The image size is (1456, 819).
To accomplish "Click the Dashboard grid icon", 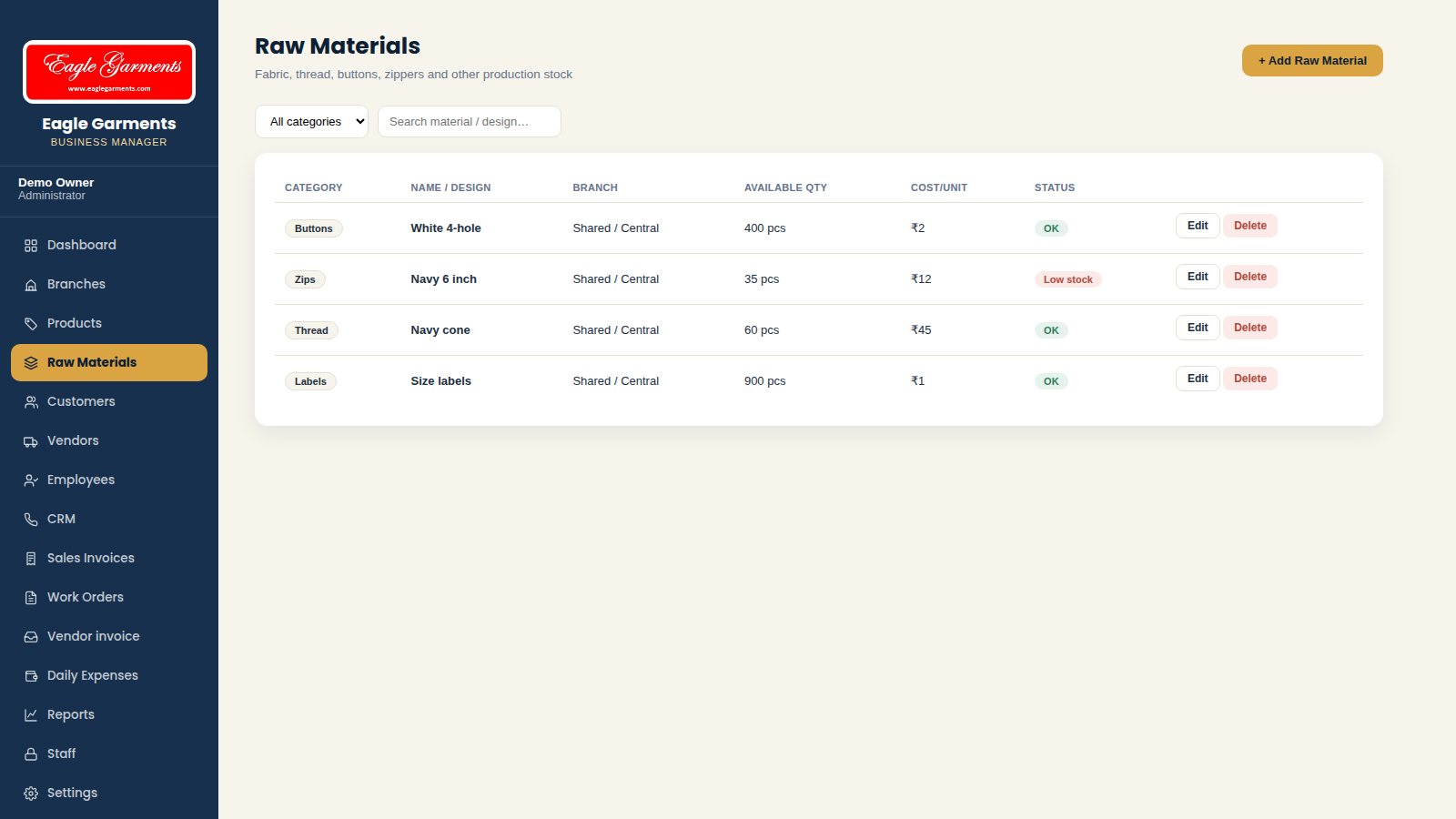I will click(31, 246).
